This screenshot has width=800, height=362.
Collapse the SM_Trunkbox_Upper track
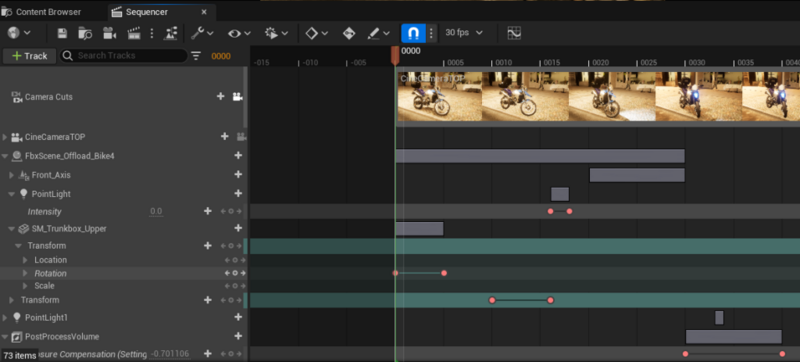(12, 229)
